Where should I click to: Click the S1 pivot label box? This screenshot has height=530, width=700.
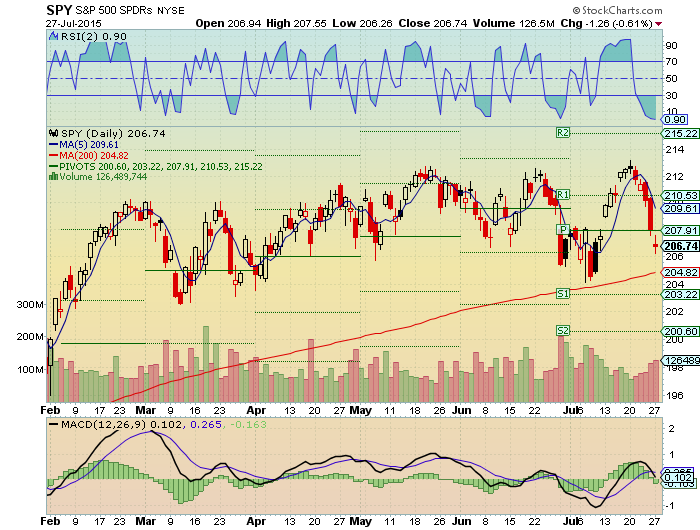(563, 293)
